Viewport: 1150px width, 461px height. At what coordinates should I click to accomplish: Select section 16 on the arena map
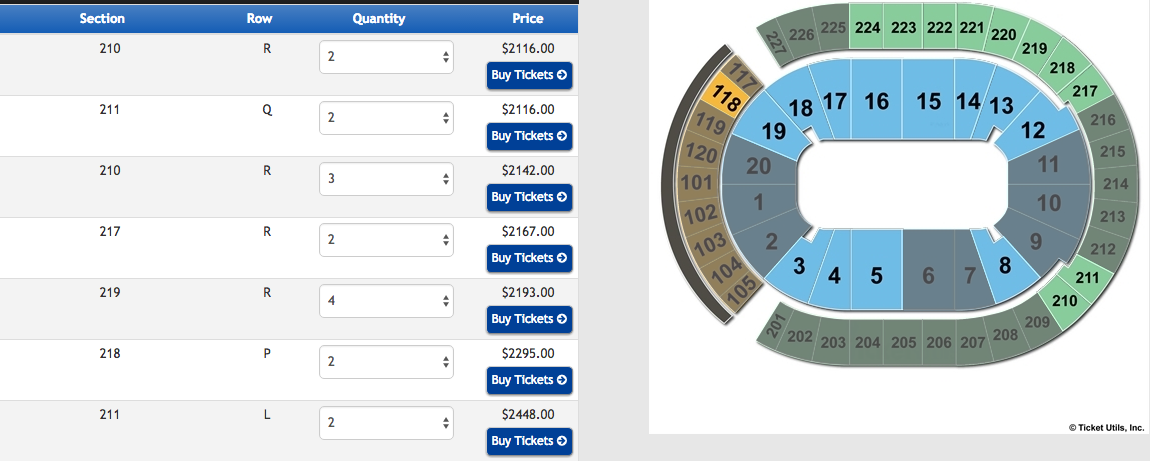click(876, 101)
